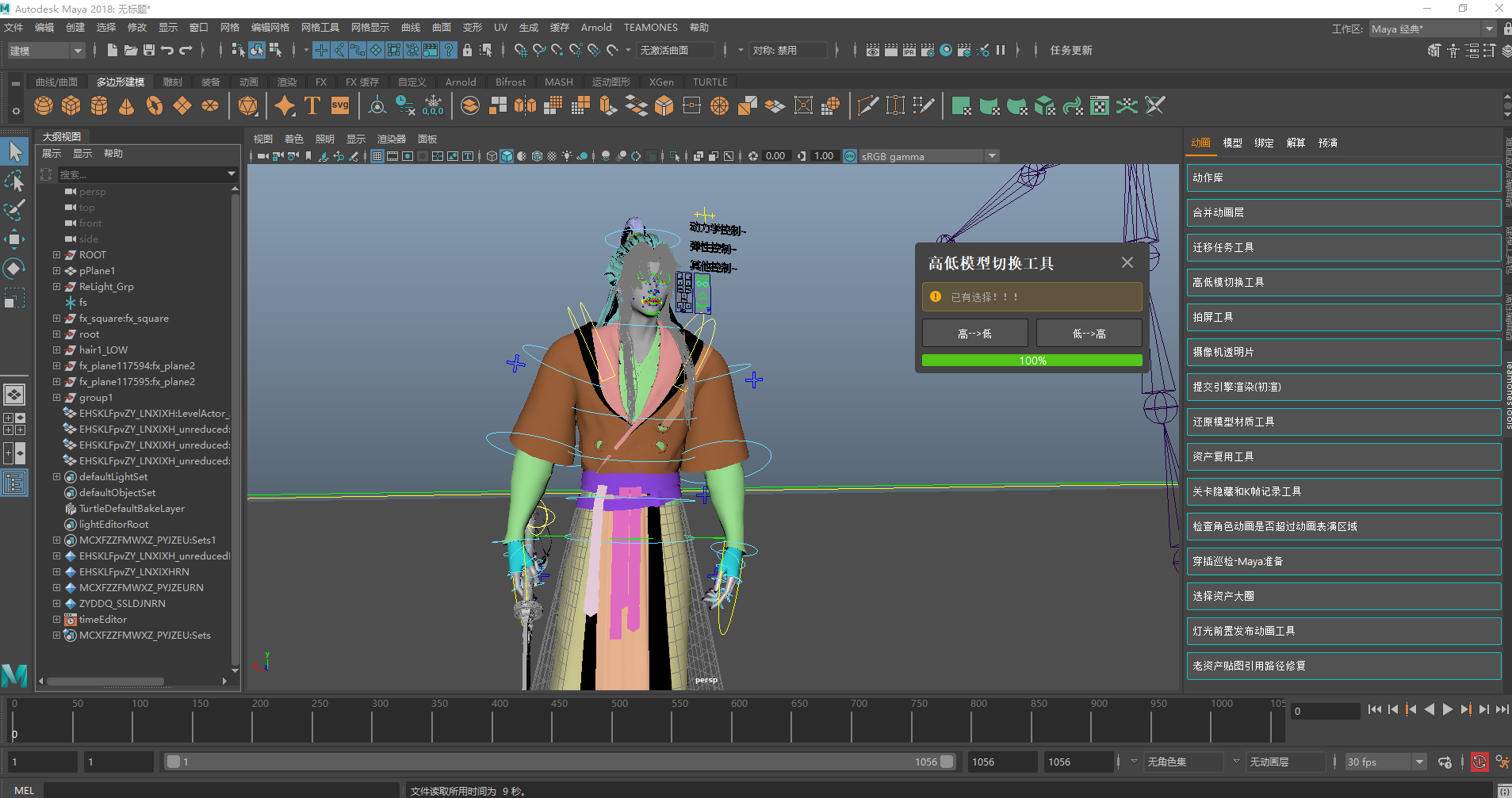The image size is (1512, 798).
Task: Switch to the Arnold shelf tab
Action: (x=461, y=82)
